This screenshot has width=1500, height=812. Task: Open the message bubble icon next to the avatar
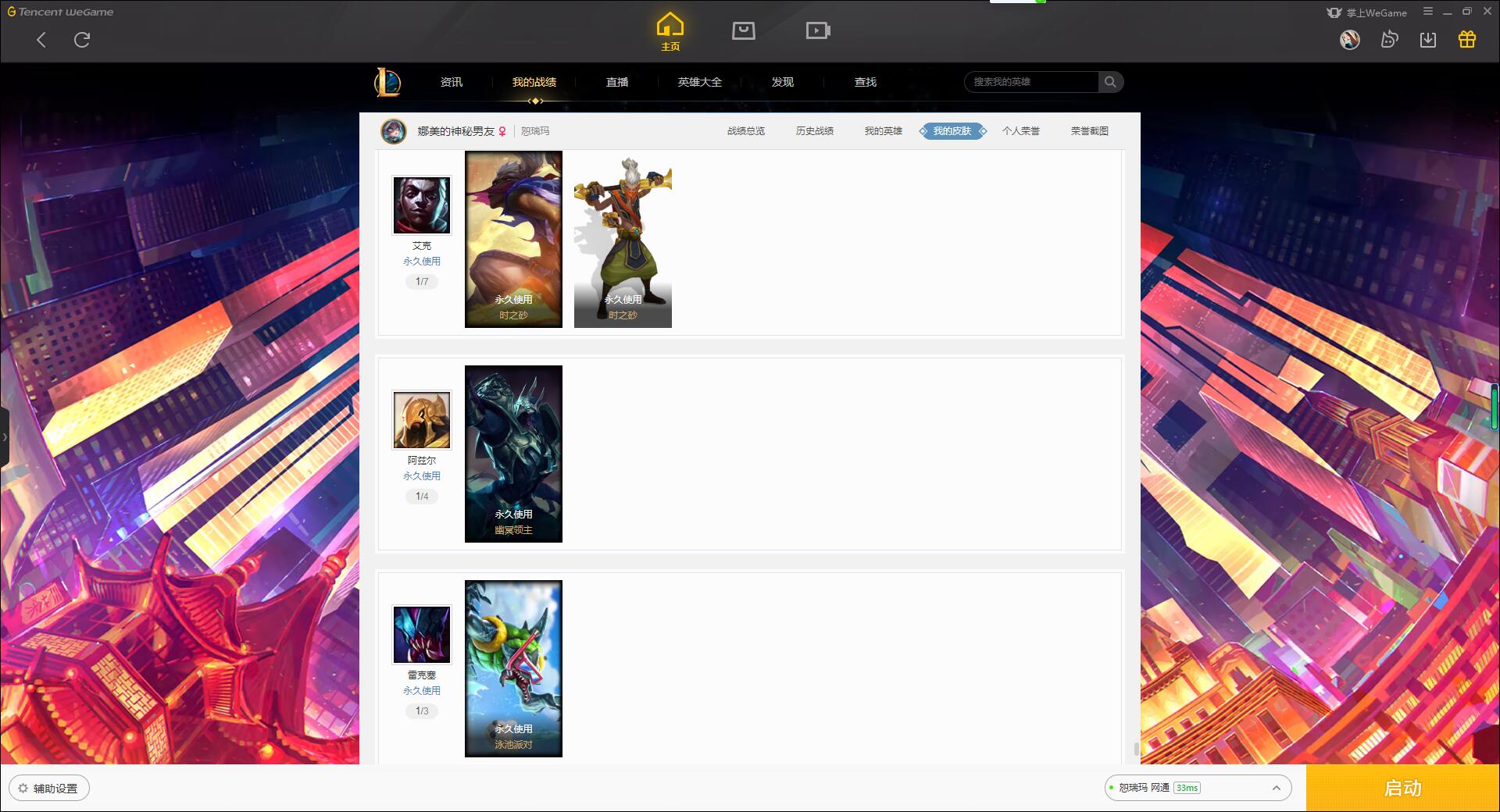coord(1388,40)
